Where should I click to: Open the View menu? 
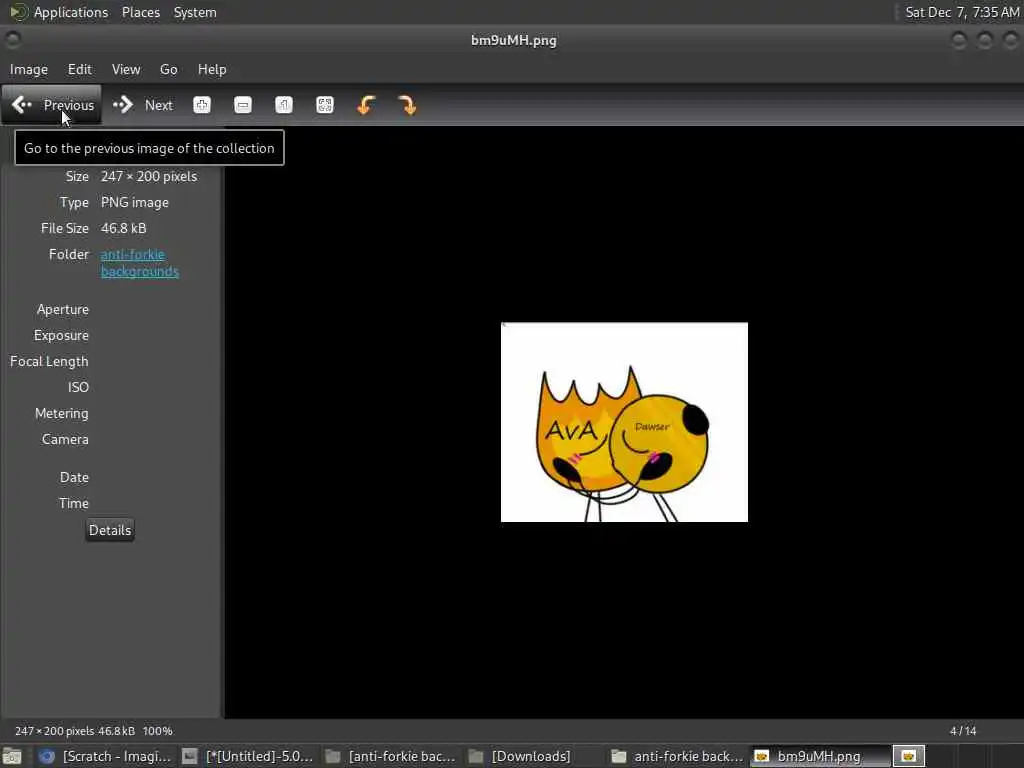click(126, 69)
